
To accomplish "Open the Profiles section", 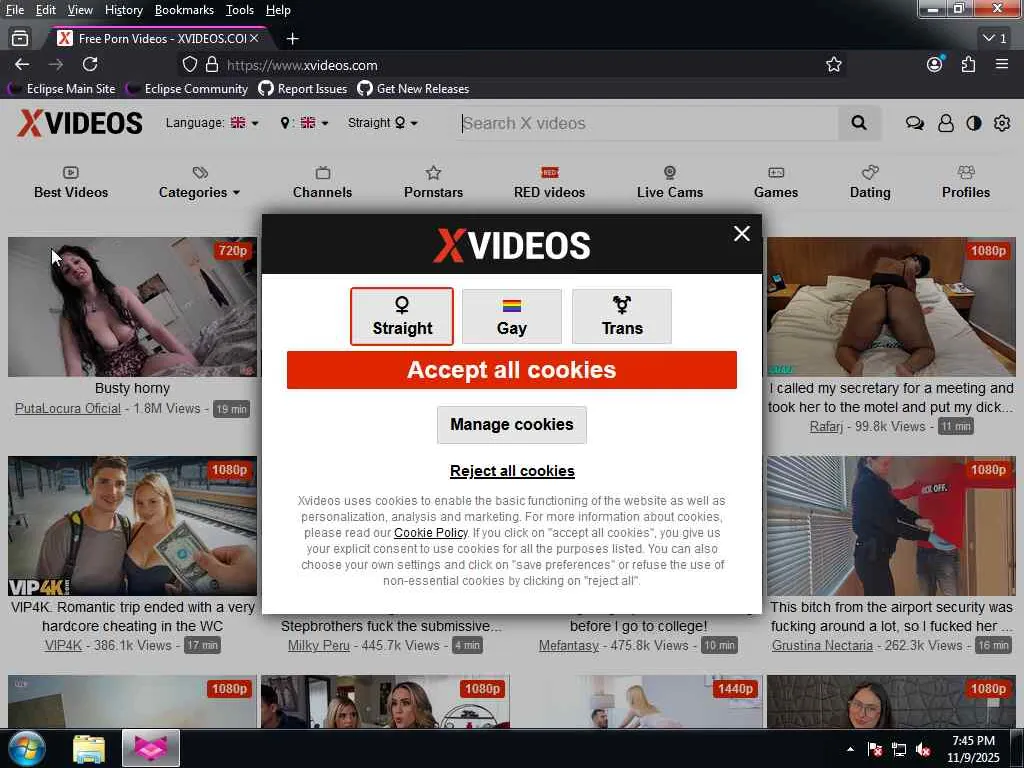I will [966, 183].
